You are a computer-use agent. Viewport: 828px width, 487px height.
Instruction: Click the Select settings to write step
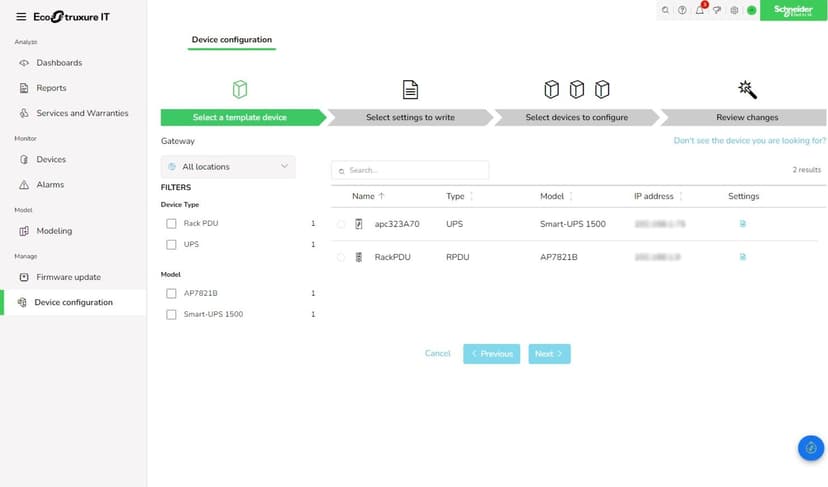pos(410,117)
